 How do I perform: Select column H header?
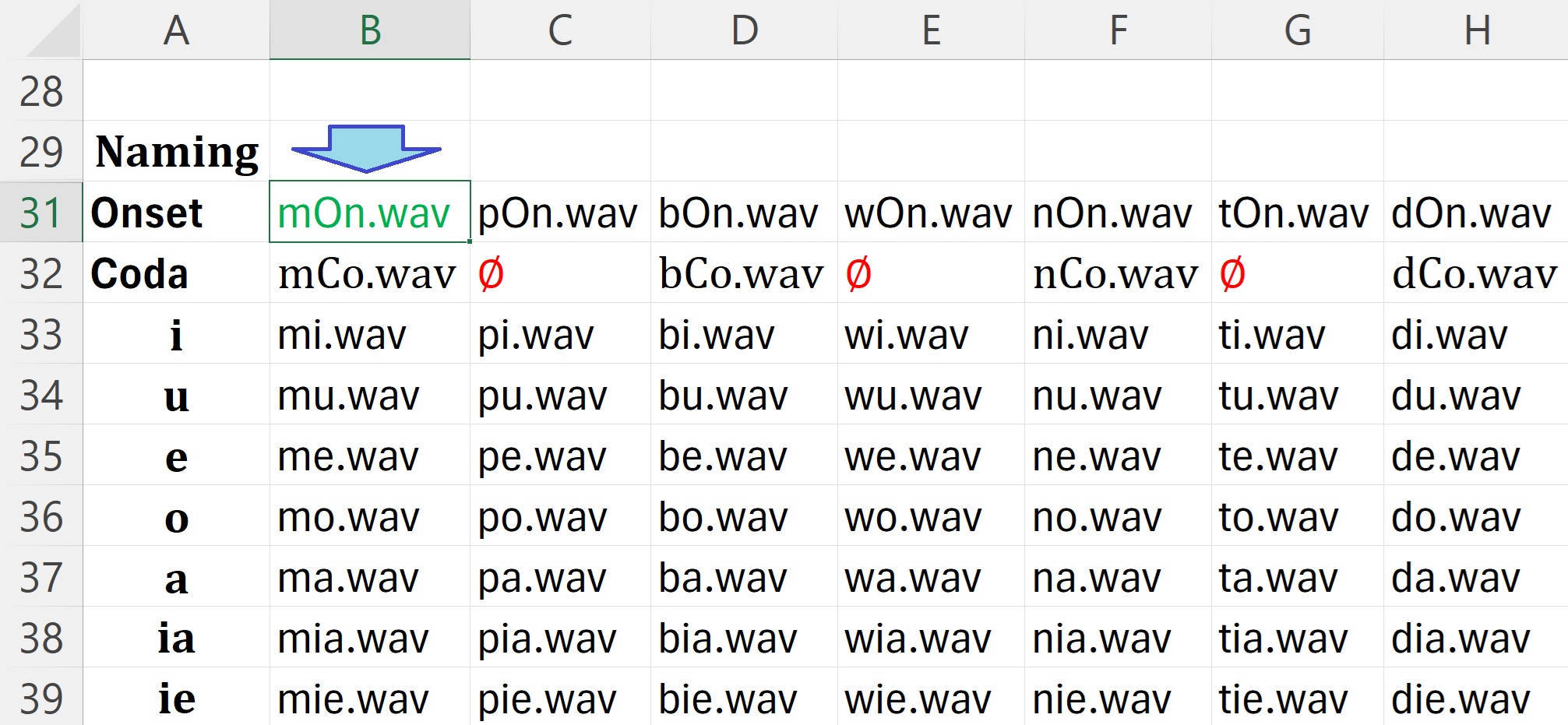click(1476, 30)
